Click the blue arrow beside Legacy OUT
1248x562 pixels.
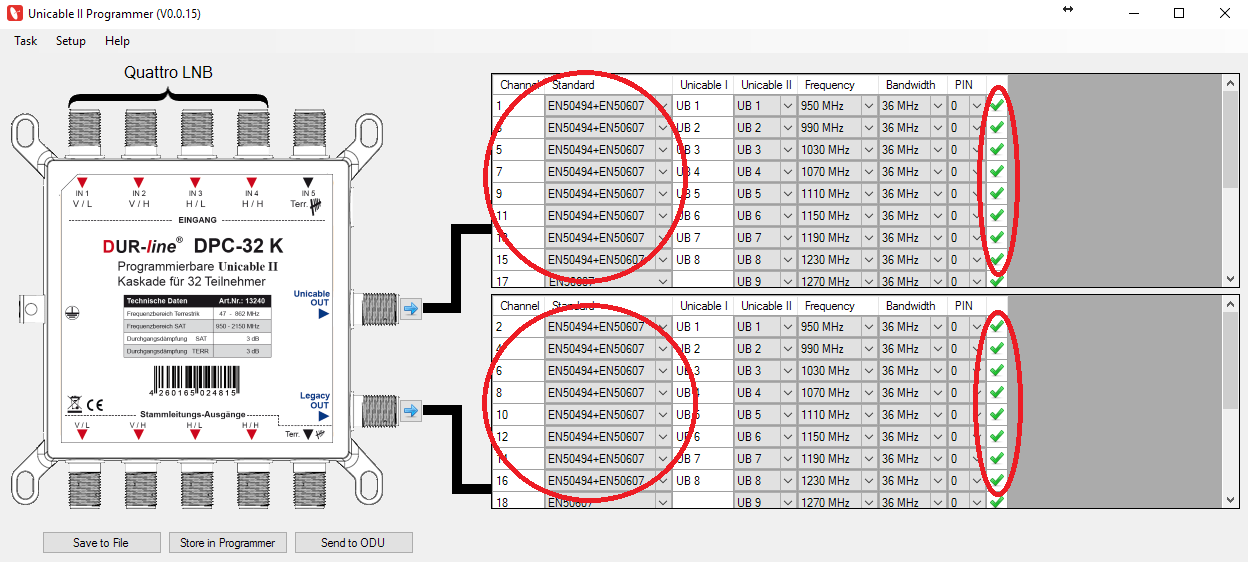coord(410,411)
